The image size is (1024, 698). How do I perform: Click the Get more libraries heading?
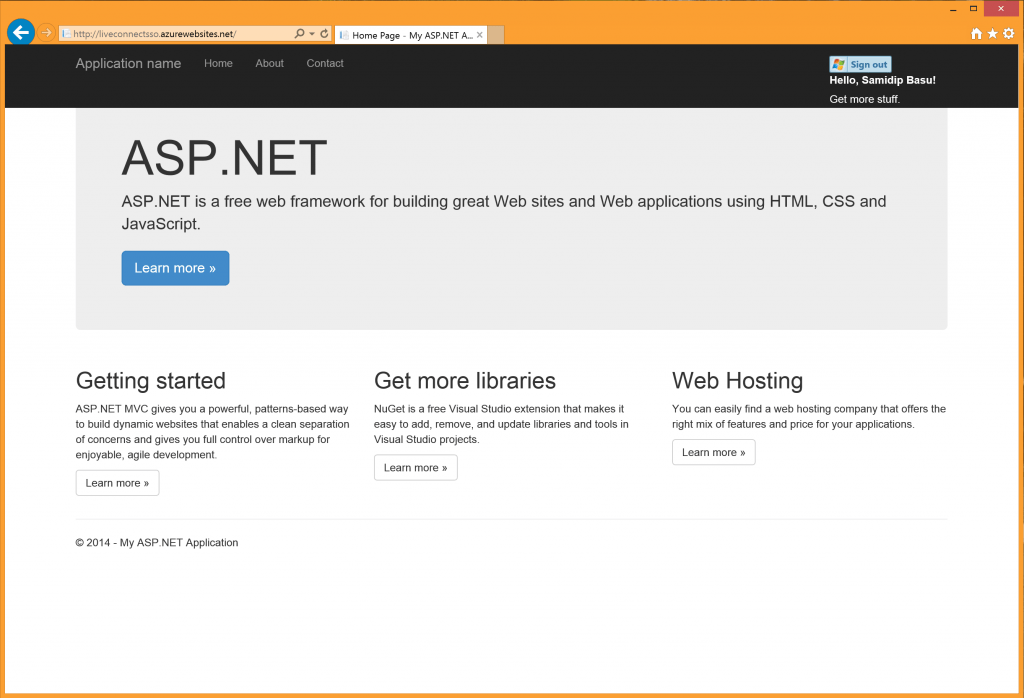pyautogui.click(x=465, y=381)
